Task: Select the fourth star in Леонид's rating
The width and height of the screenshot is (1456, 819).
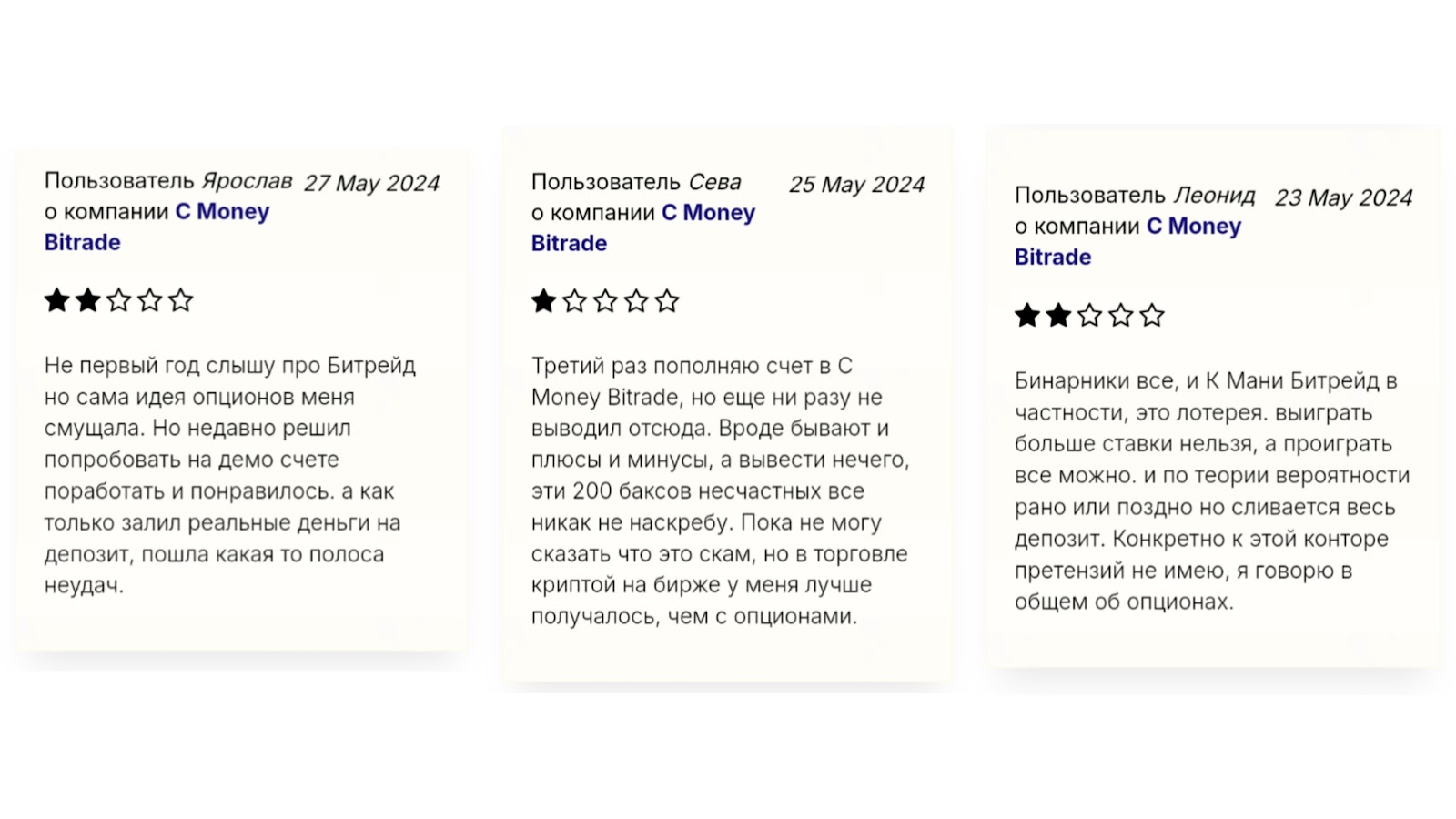Action: click(1120, 316)
